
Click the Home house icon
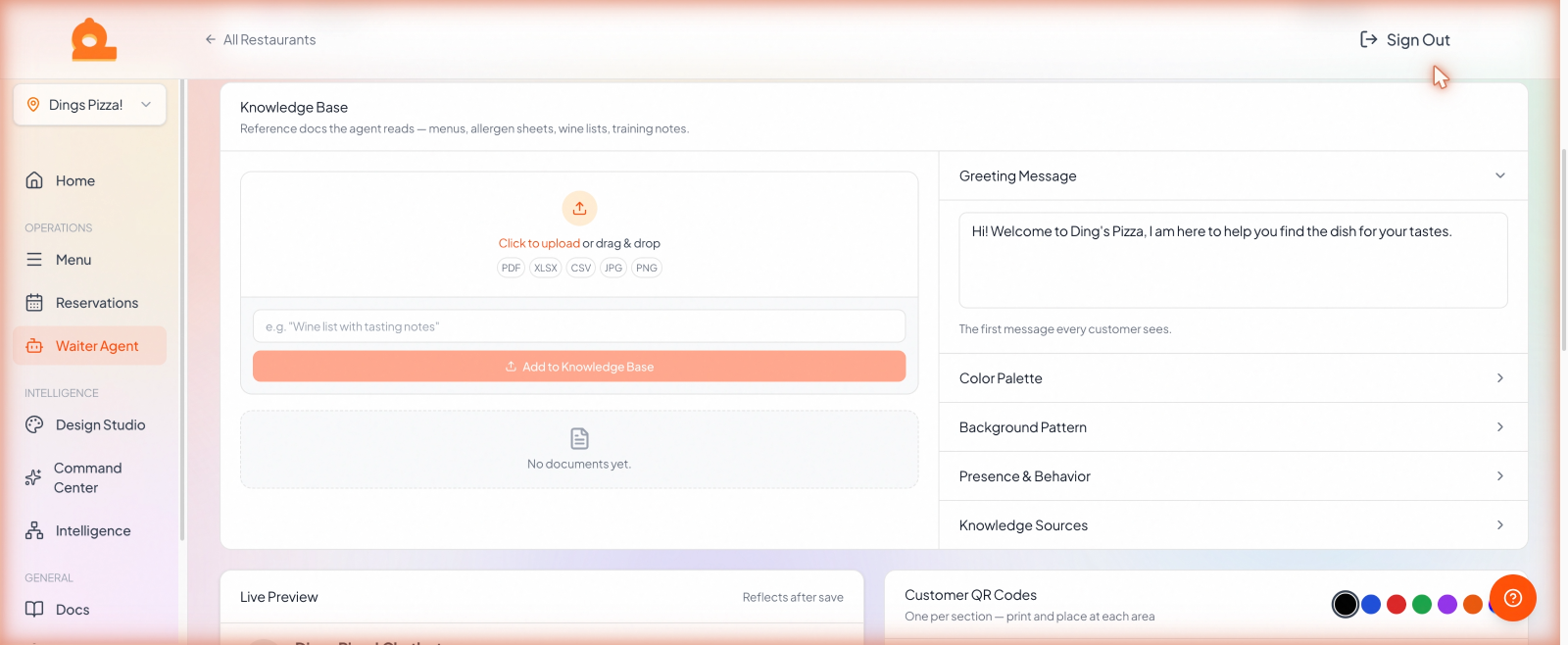click(x=34, y=180)
